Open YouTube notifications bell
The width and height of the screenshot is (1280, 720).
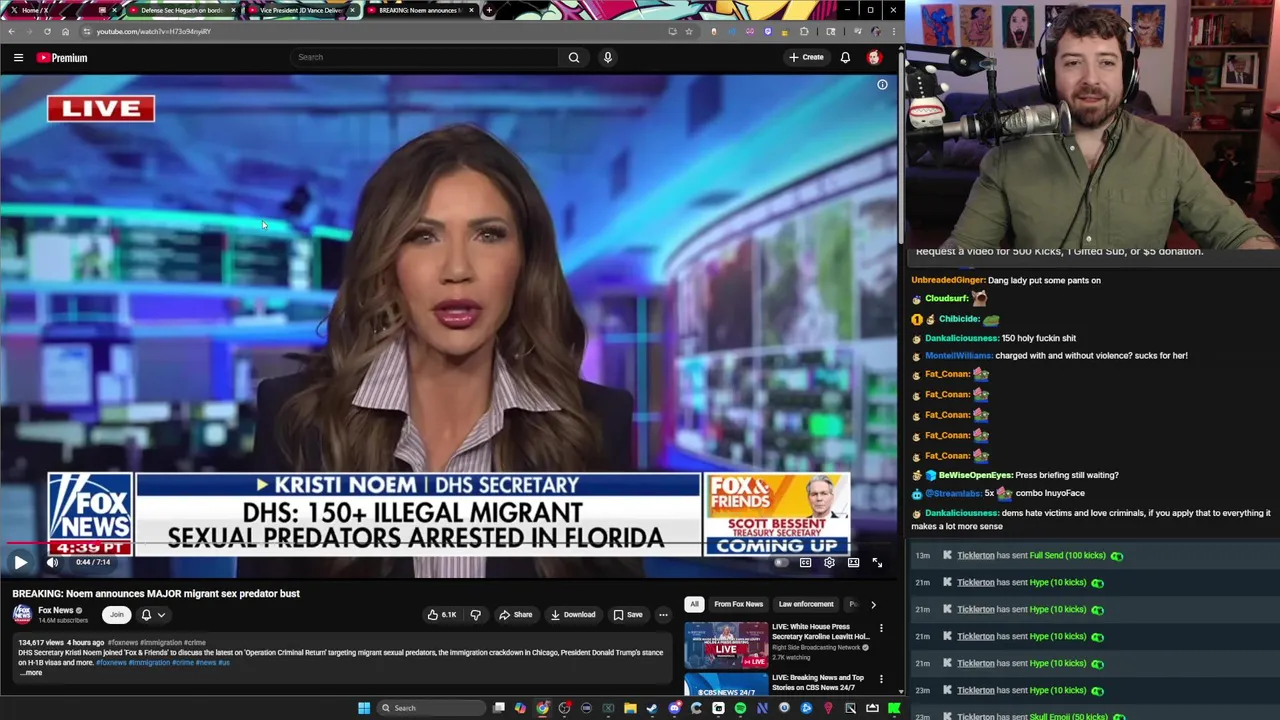[845, 57]
